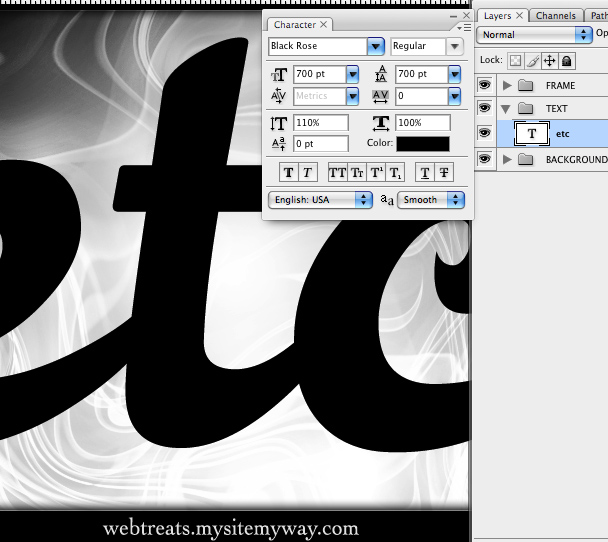This screenshot has width=608, height=542.
Task: Click the kerning icon
Action: (x=278, y=96)
